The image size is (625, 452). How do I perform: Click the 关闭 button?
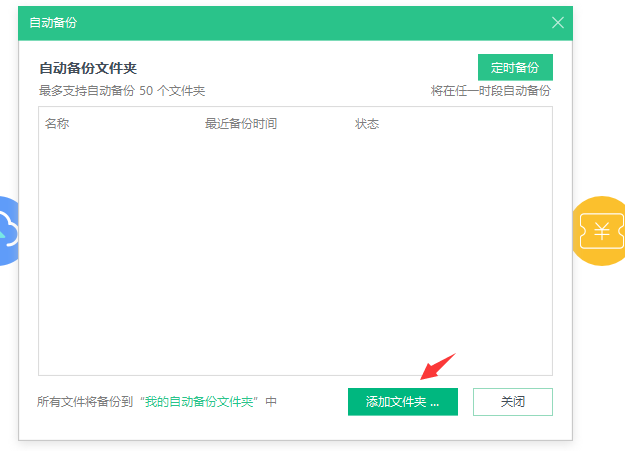(x=512, y=402)
